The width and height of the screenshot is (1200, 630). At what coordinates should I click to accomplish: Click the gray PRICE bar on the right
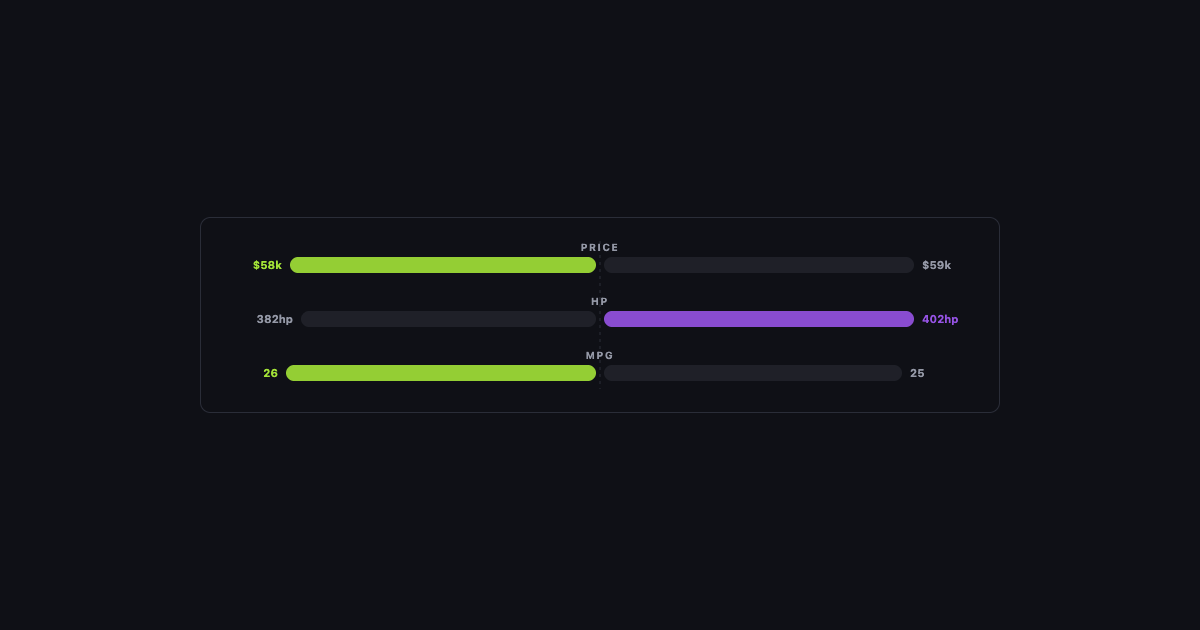click(x=759, y=265)
